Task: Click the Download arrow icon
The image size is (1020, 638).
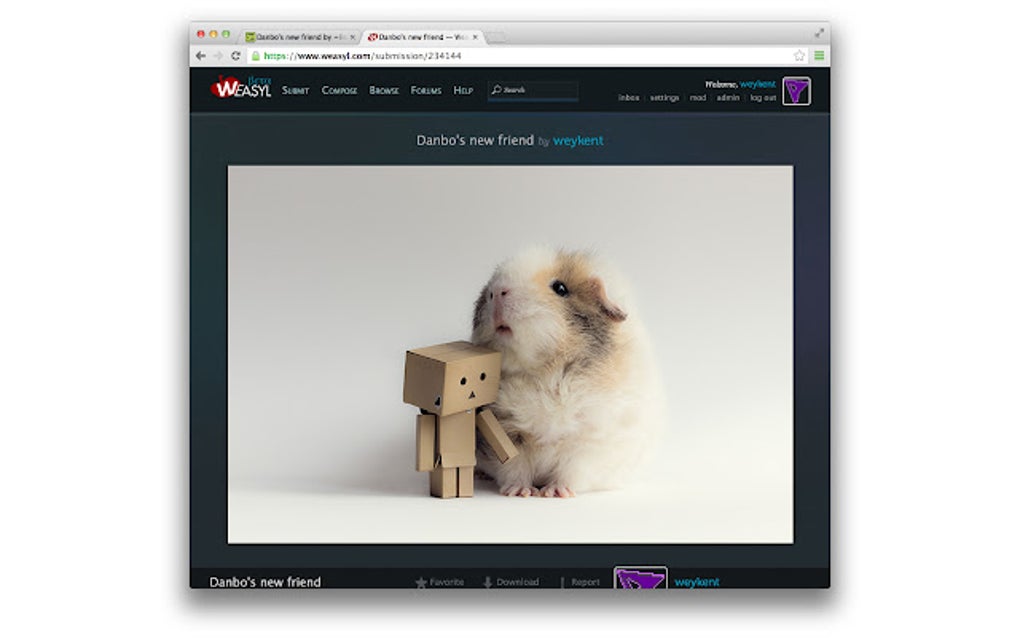Action: tap(487, 583)
